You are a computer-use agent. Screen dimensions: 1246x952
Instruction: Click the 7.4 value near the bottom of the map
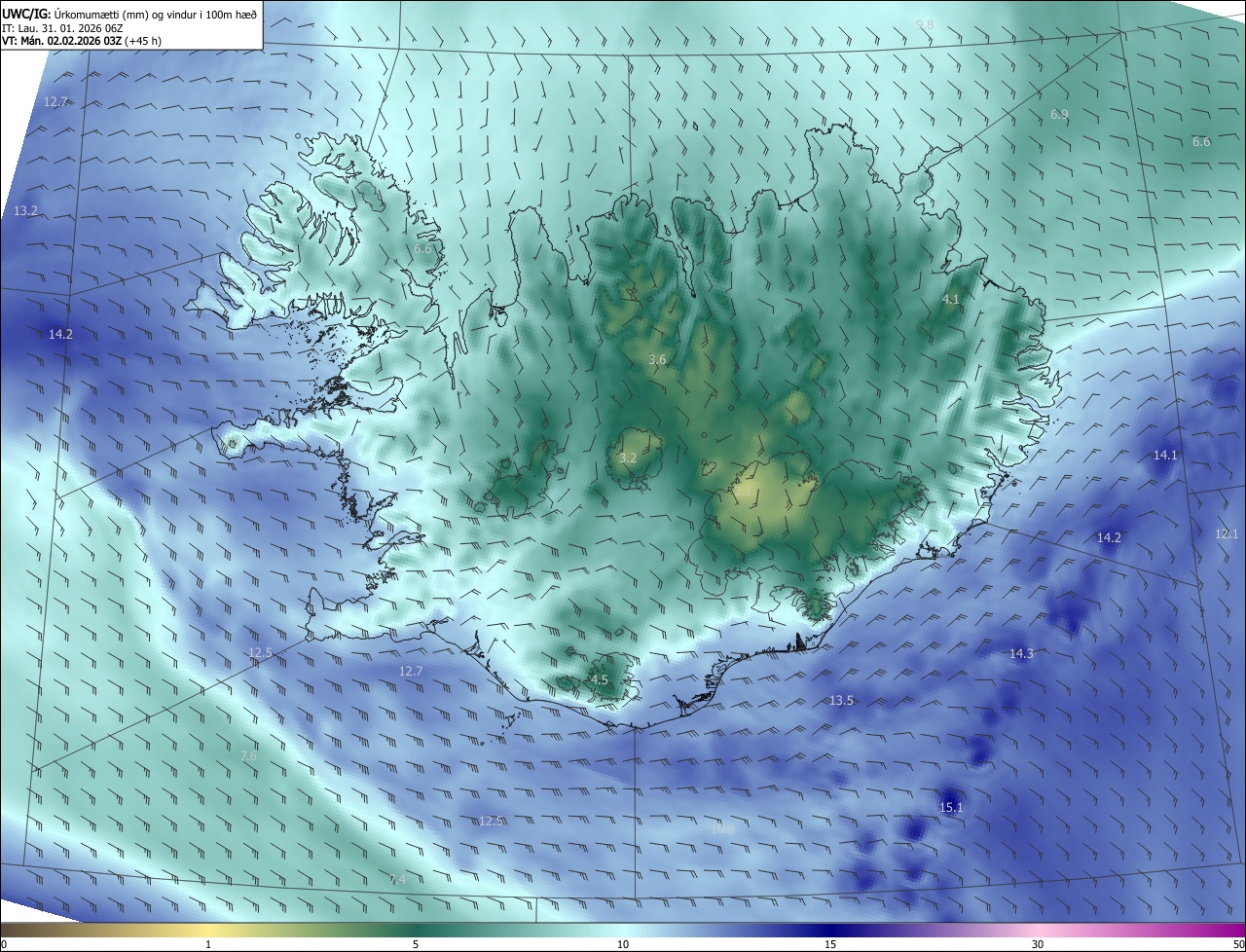(397, 880)
